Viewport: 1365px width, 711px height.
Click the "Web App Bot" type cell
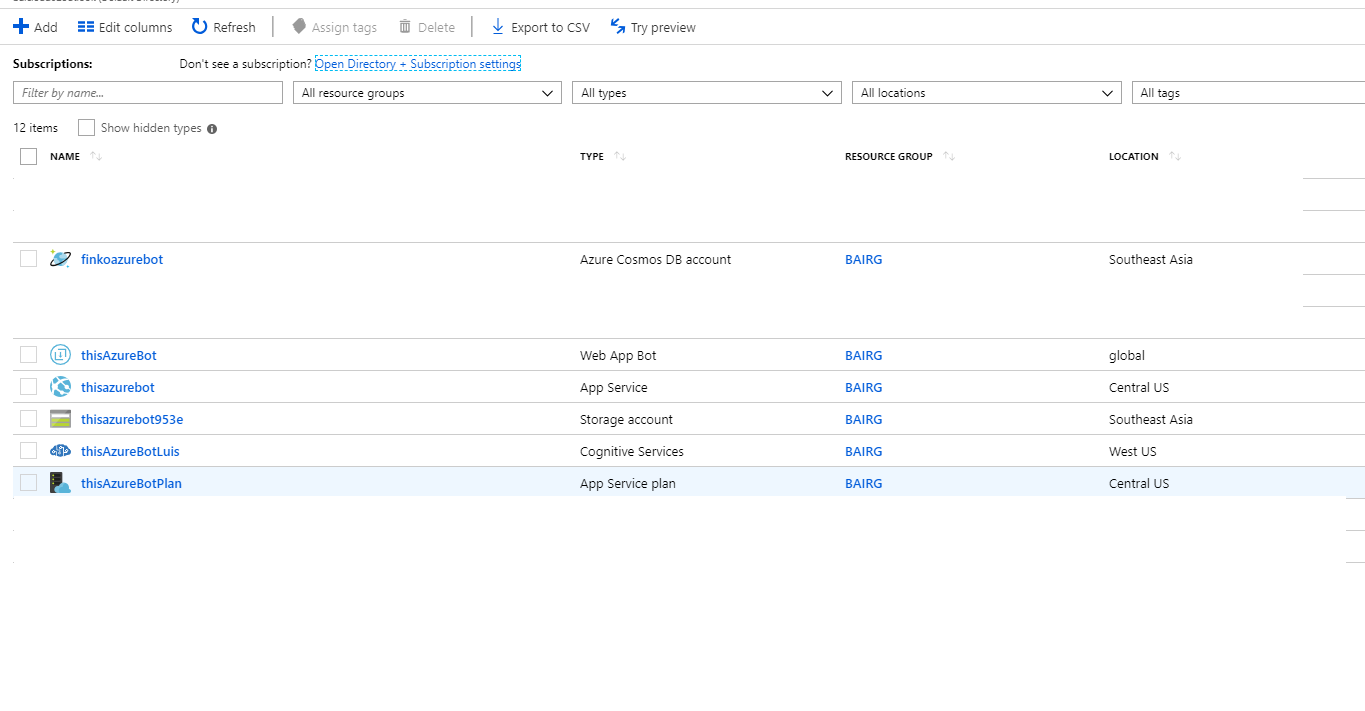618,355
